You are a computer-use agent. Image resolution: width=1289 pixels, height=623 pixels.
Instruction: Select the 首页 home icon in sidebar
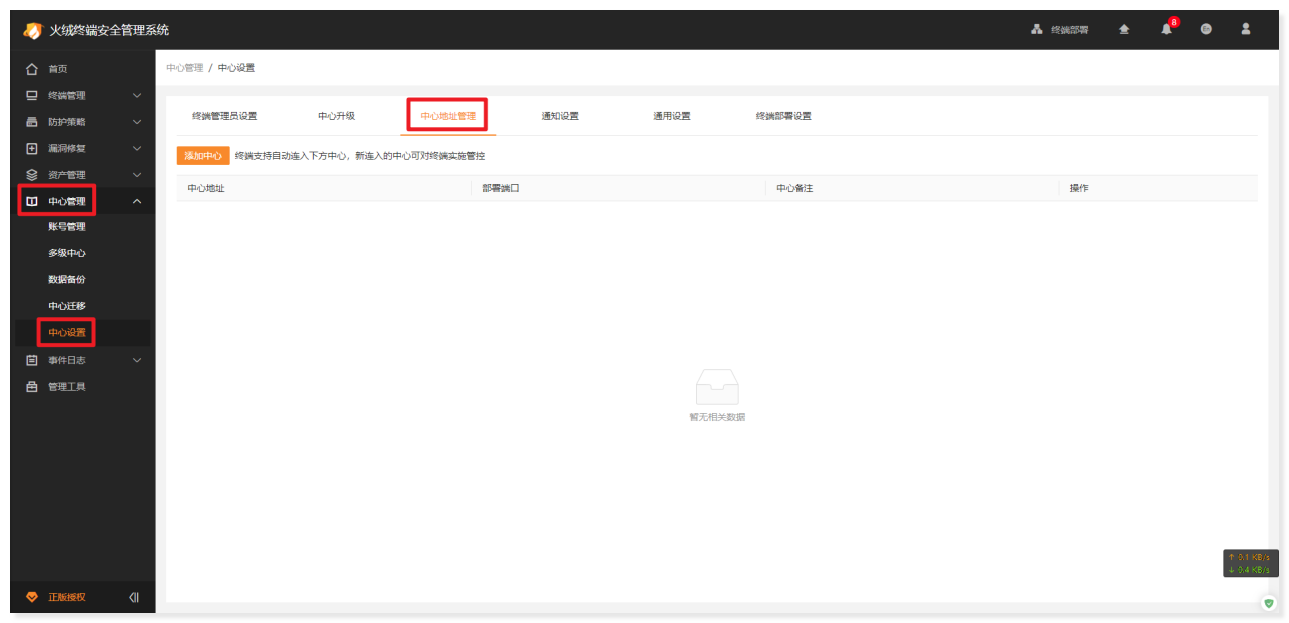click(x=29, y=68)
